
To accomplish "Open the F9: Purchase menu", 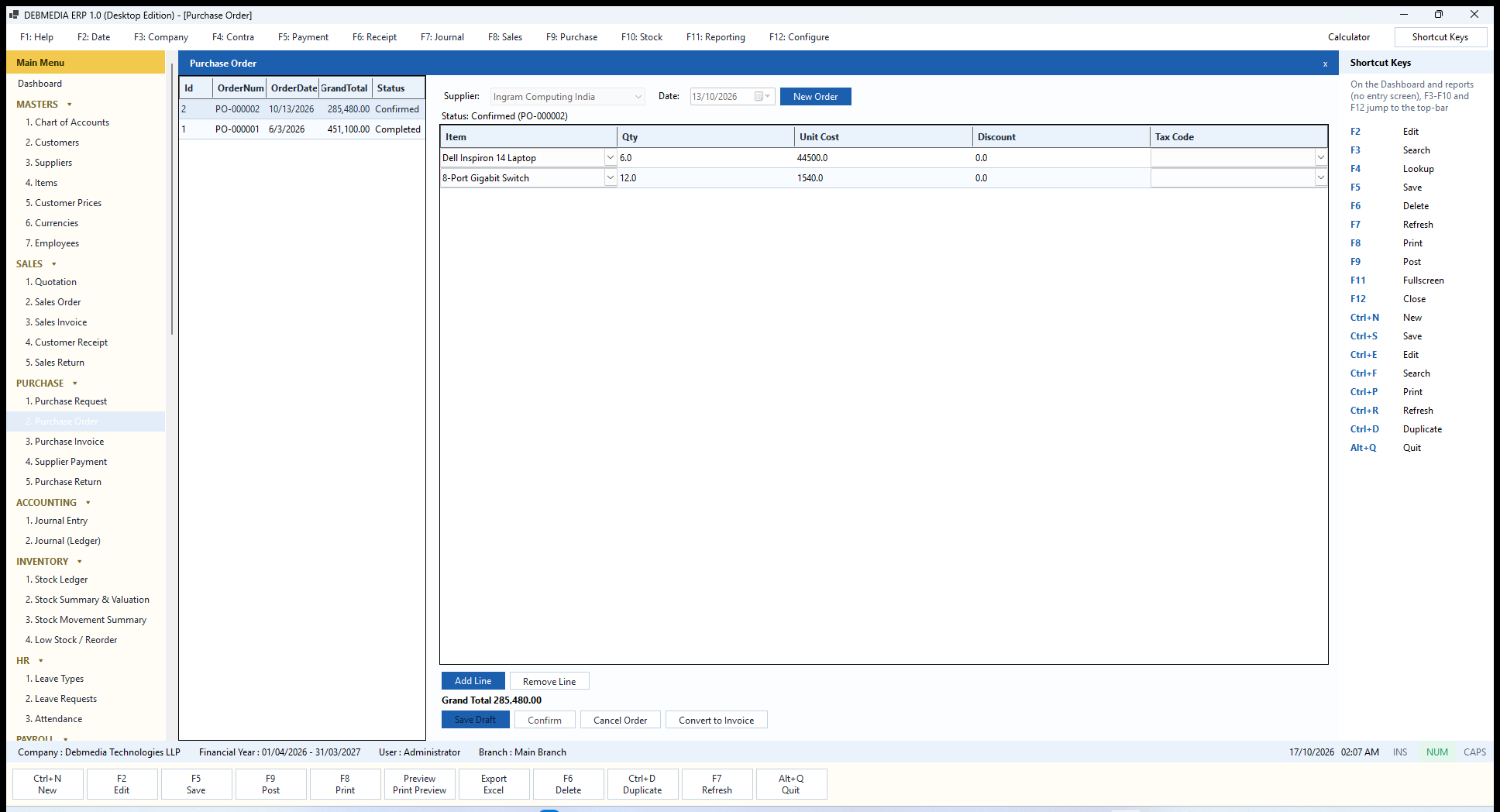I will (x=572, y=37).
